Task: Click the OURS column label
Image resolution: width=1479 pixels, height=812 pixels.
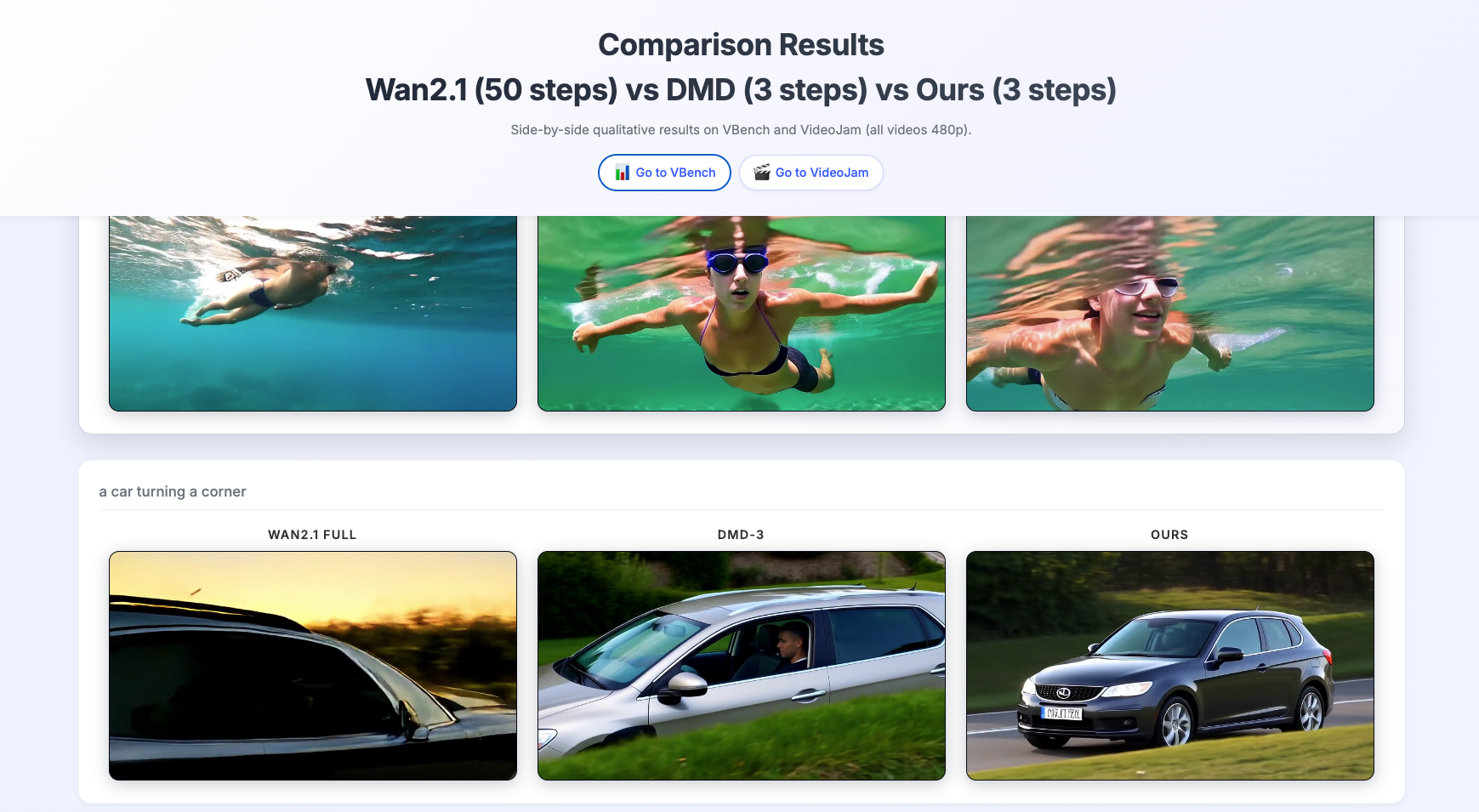Action: click(1169, 535)
